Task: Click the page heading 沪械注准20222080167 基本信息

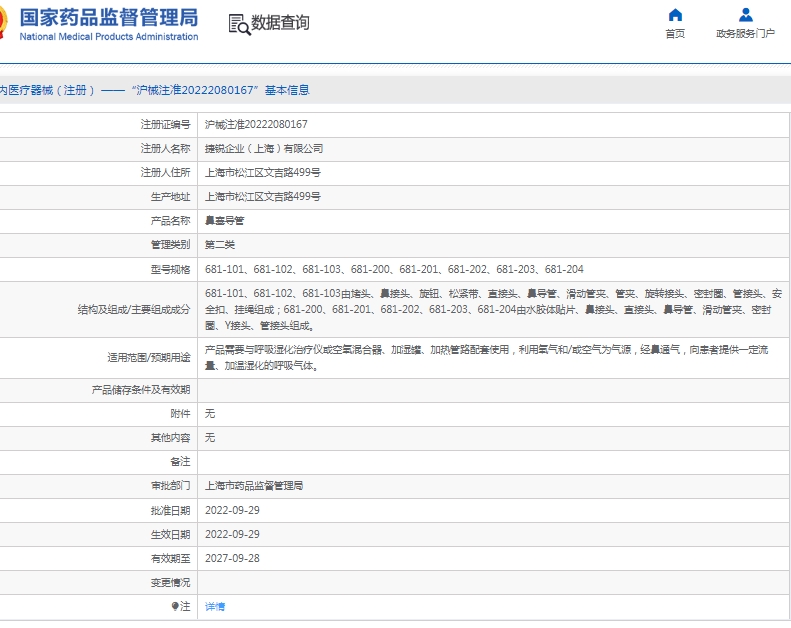Action: (x=220, y=90)
